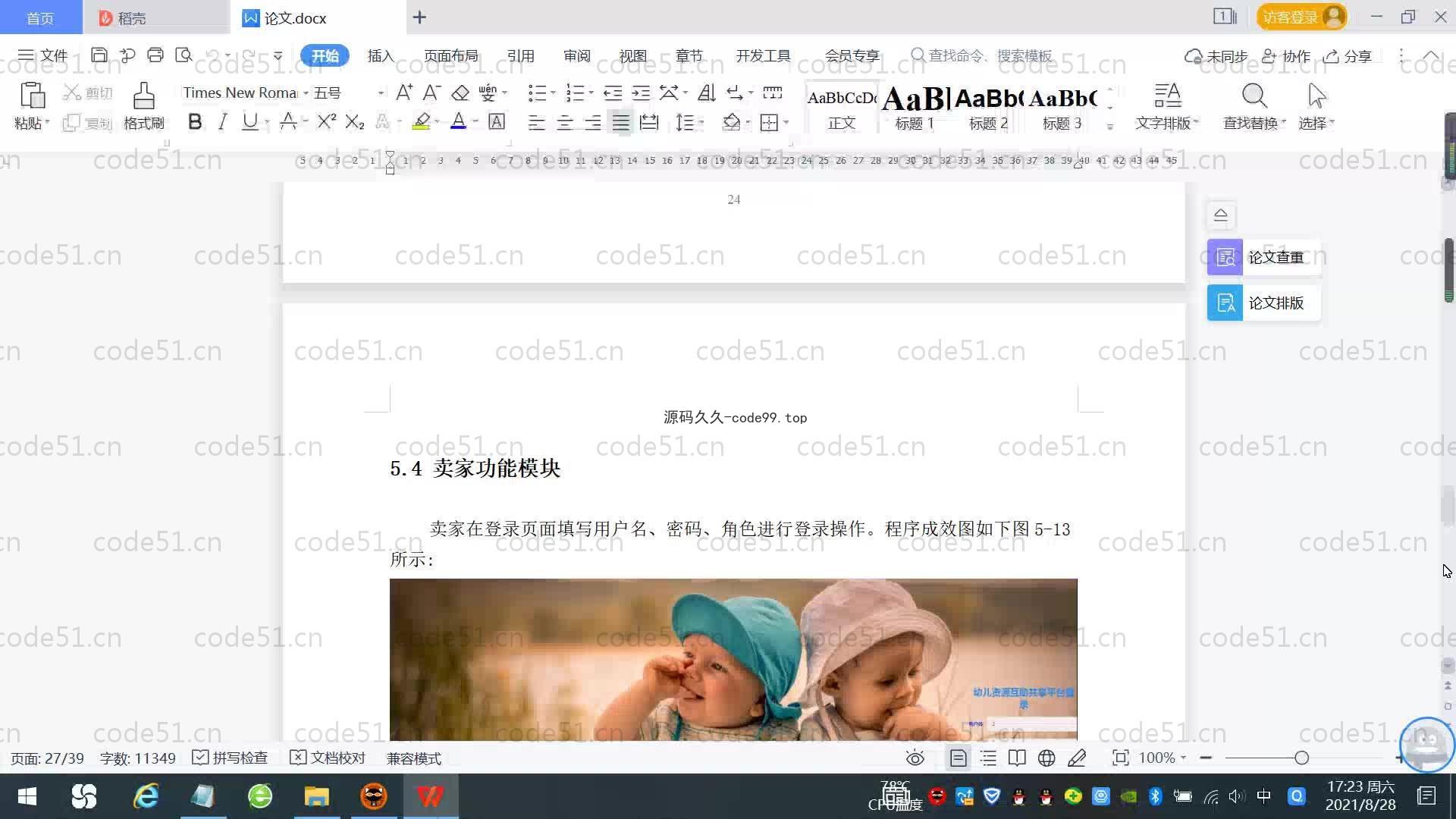Screen dimensions: 1456x819
Task: Open new tab with plus button
Action: (419, 17)
